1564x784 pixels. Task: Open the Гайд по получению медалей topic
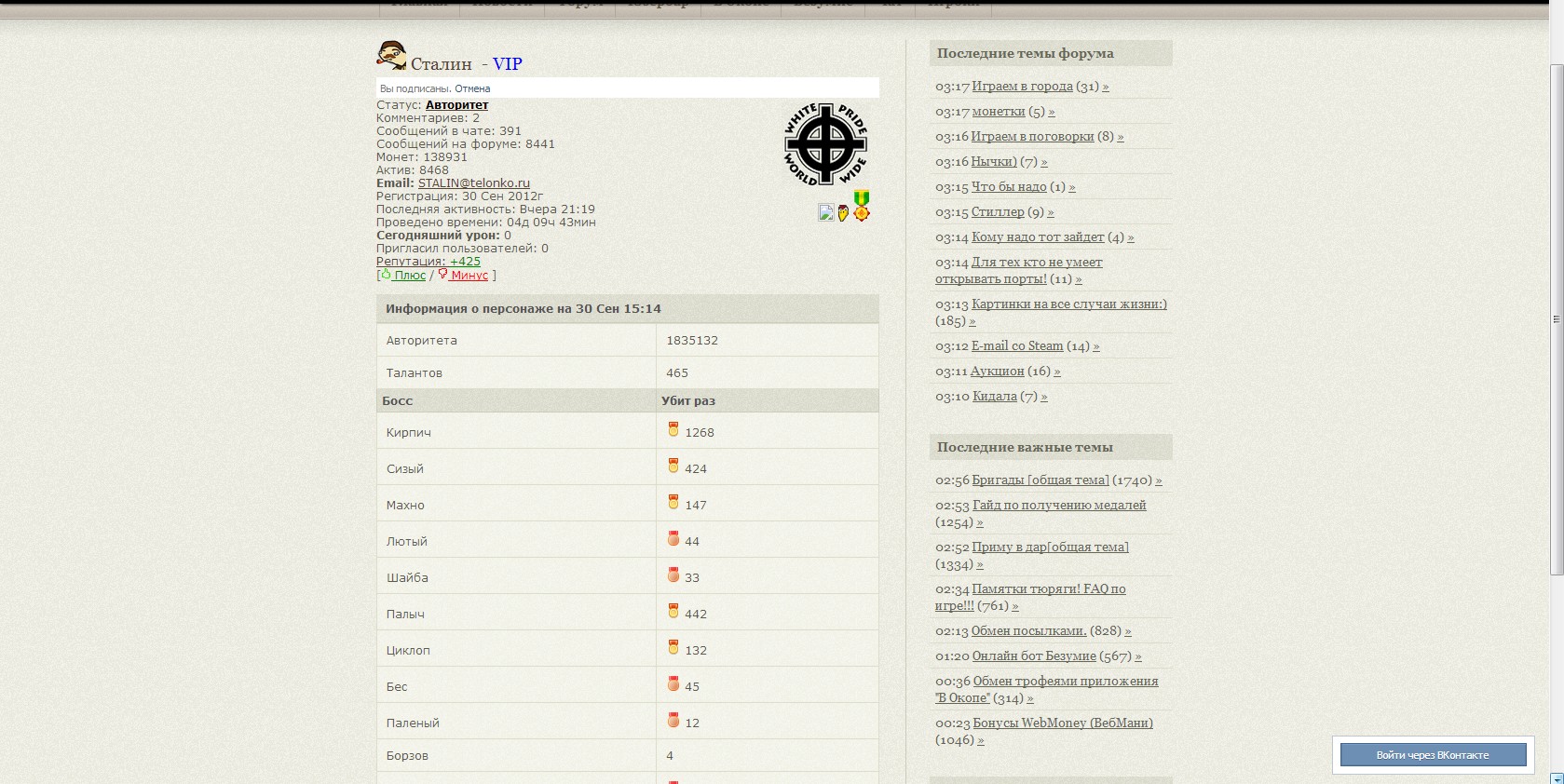tap(1059, 505)
